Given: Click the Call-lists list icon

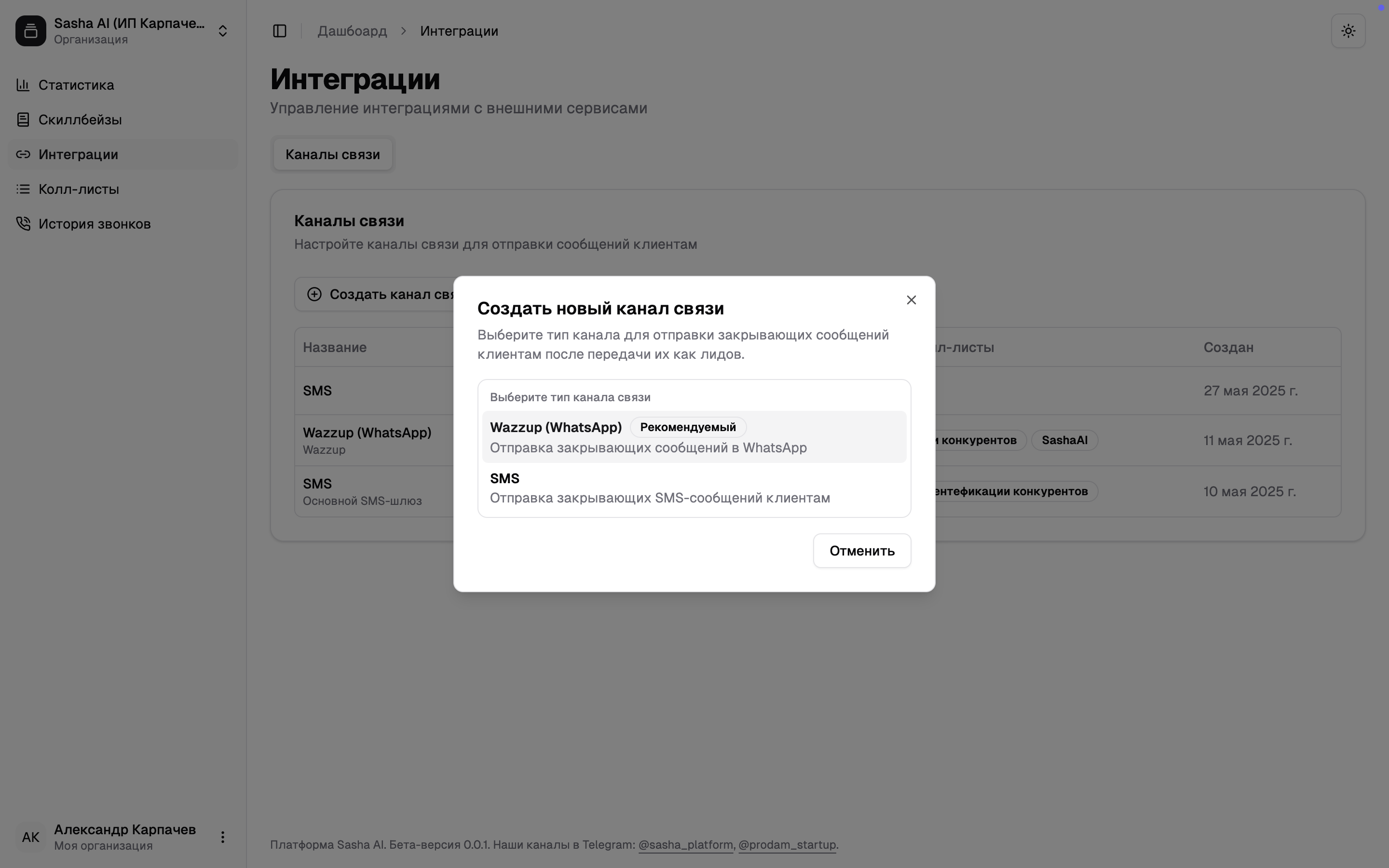Looking at the screenshot, I should [23, 189].
